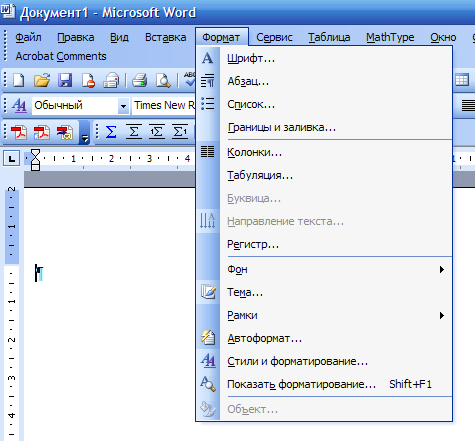Image resolution: width=475 pixels, height=441 pixels.
Task: Insert inline equation with first MathType sigma
Action: tap(111, 132)
